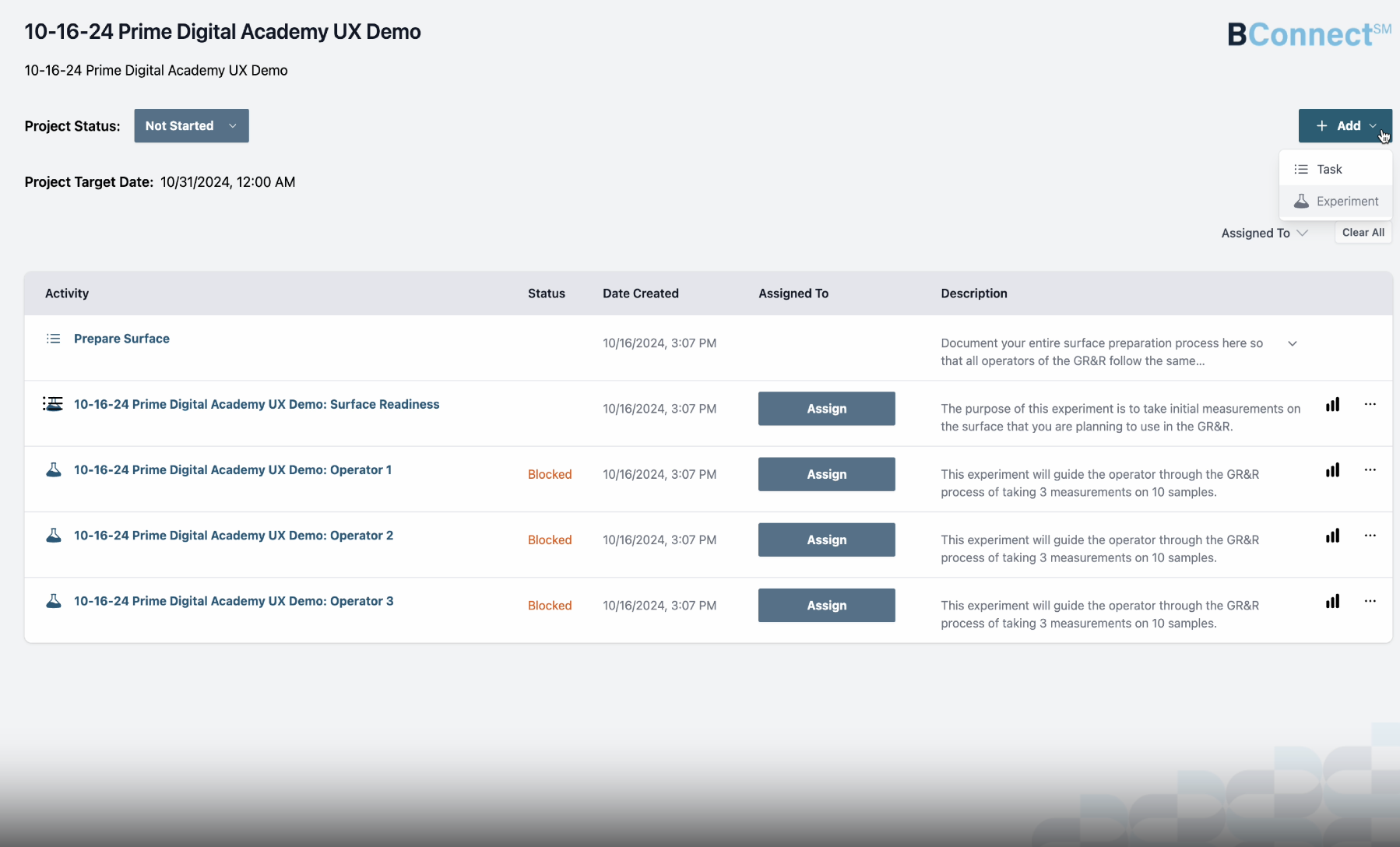1400x847 pixels.
Task: Click the Operator 1 description text
Action: coord(1099,483)
